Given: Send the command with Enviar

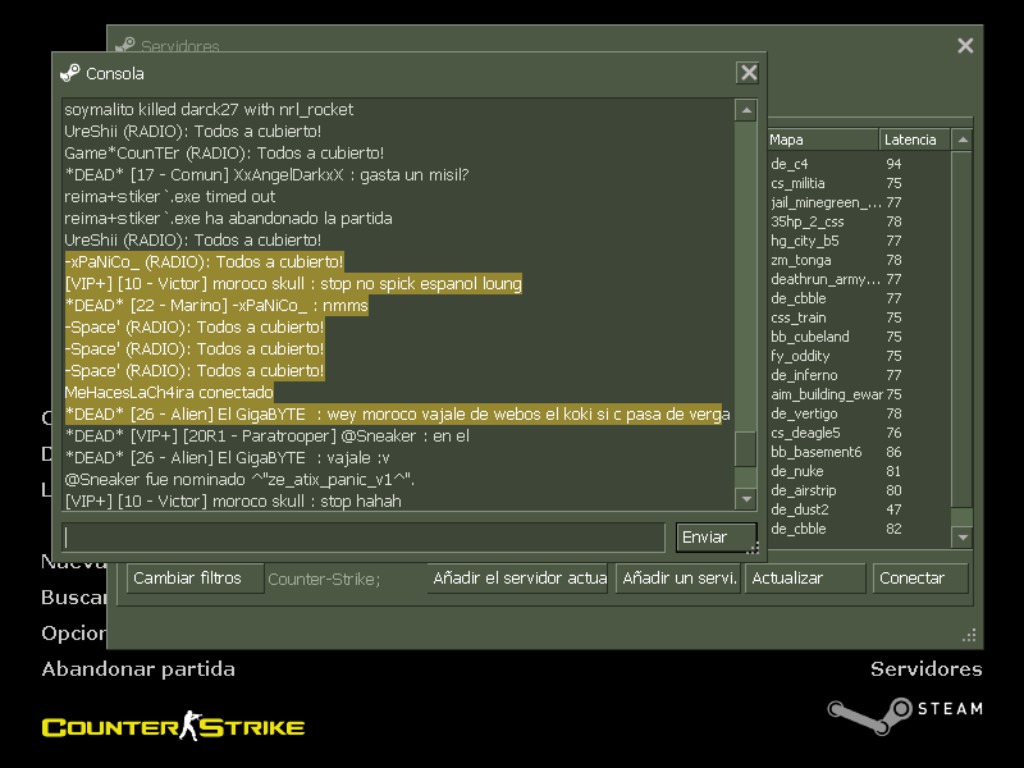Looking at the screenshot, I should (x=716, y=537).
